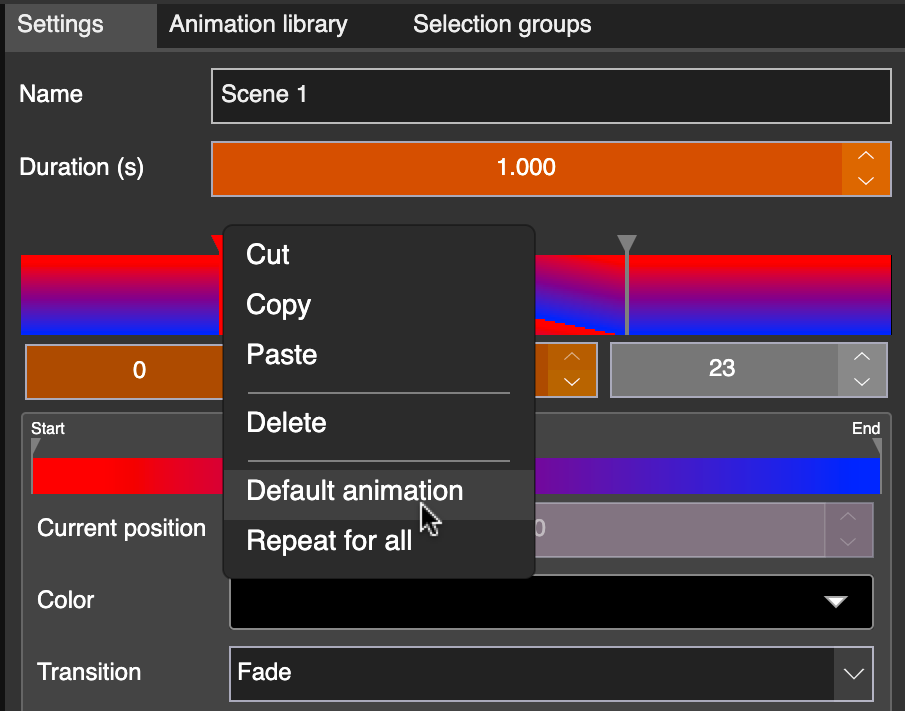This screenshot has height=711, width=905.
Task: Open the black Color dropdown
Action: coord(551,602)
